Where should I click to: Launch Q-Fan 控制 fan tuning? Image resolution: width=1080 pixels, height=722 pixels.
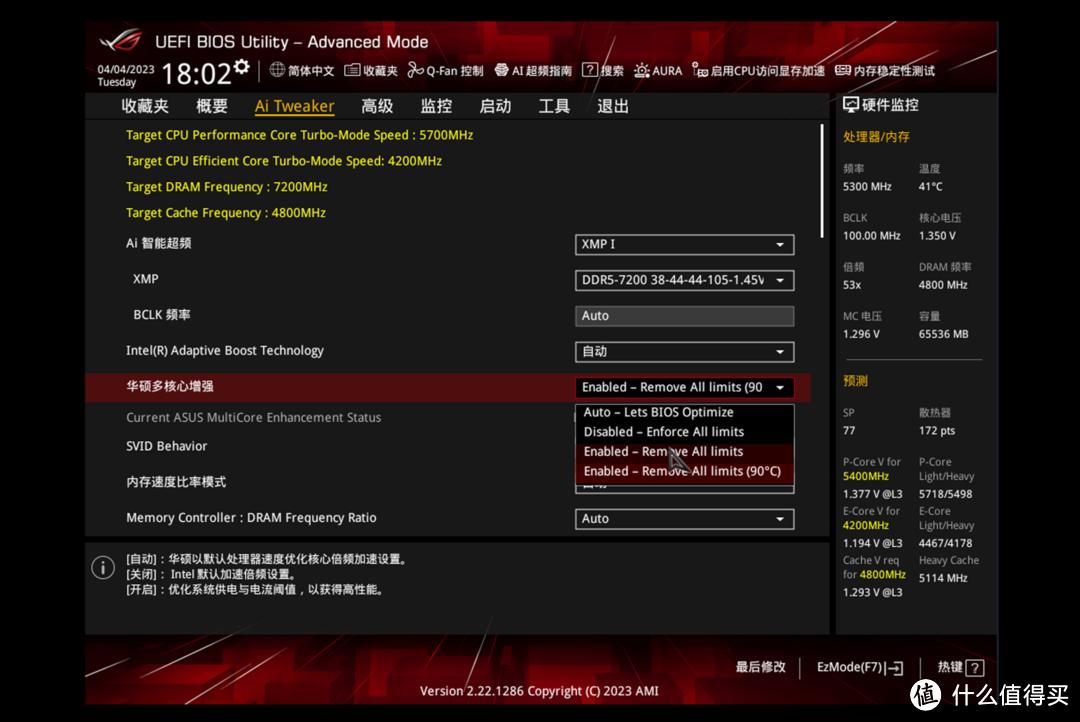(446, 70)
